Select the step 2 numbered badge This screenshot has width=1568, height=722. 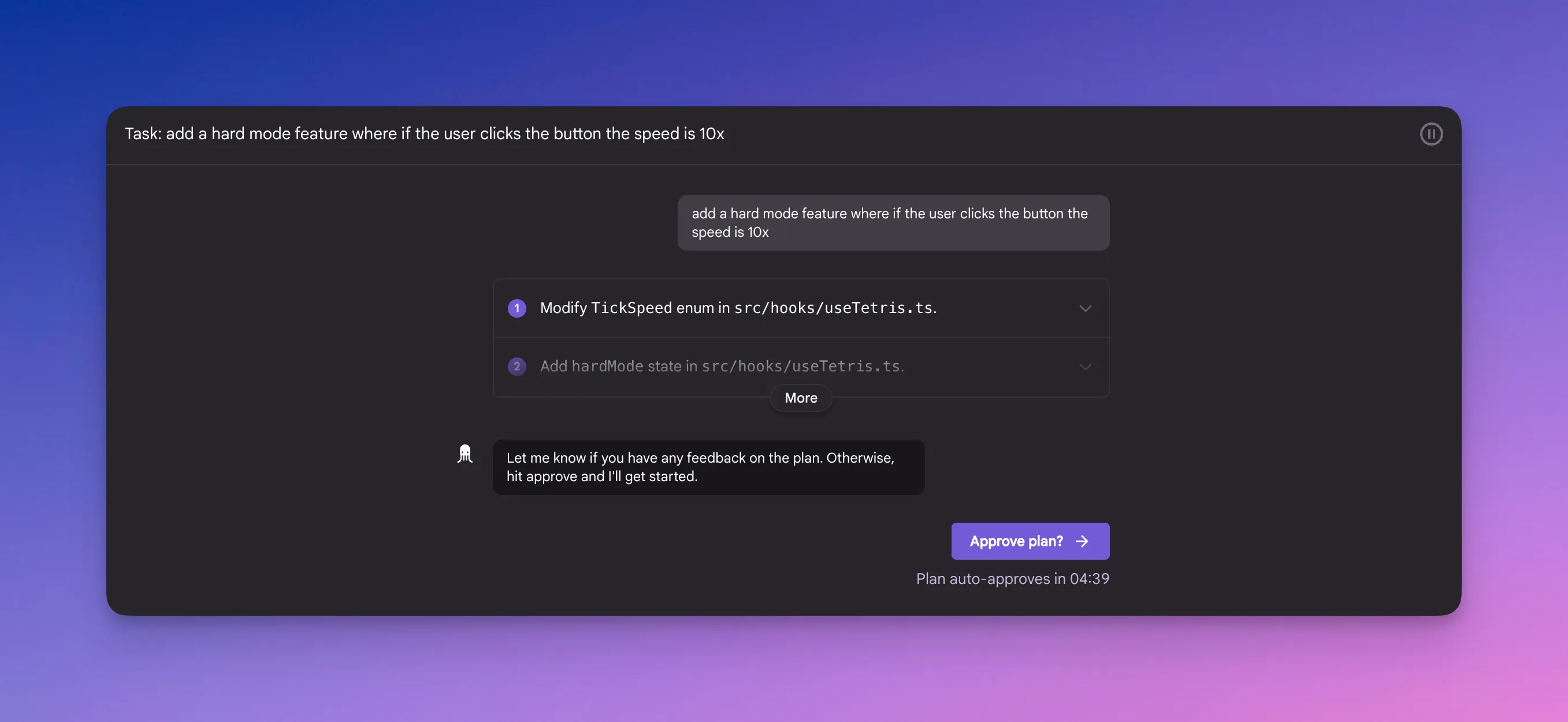(517, 366)
